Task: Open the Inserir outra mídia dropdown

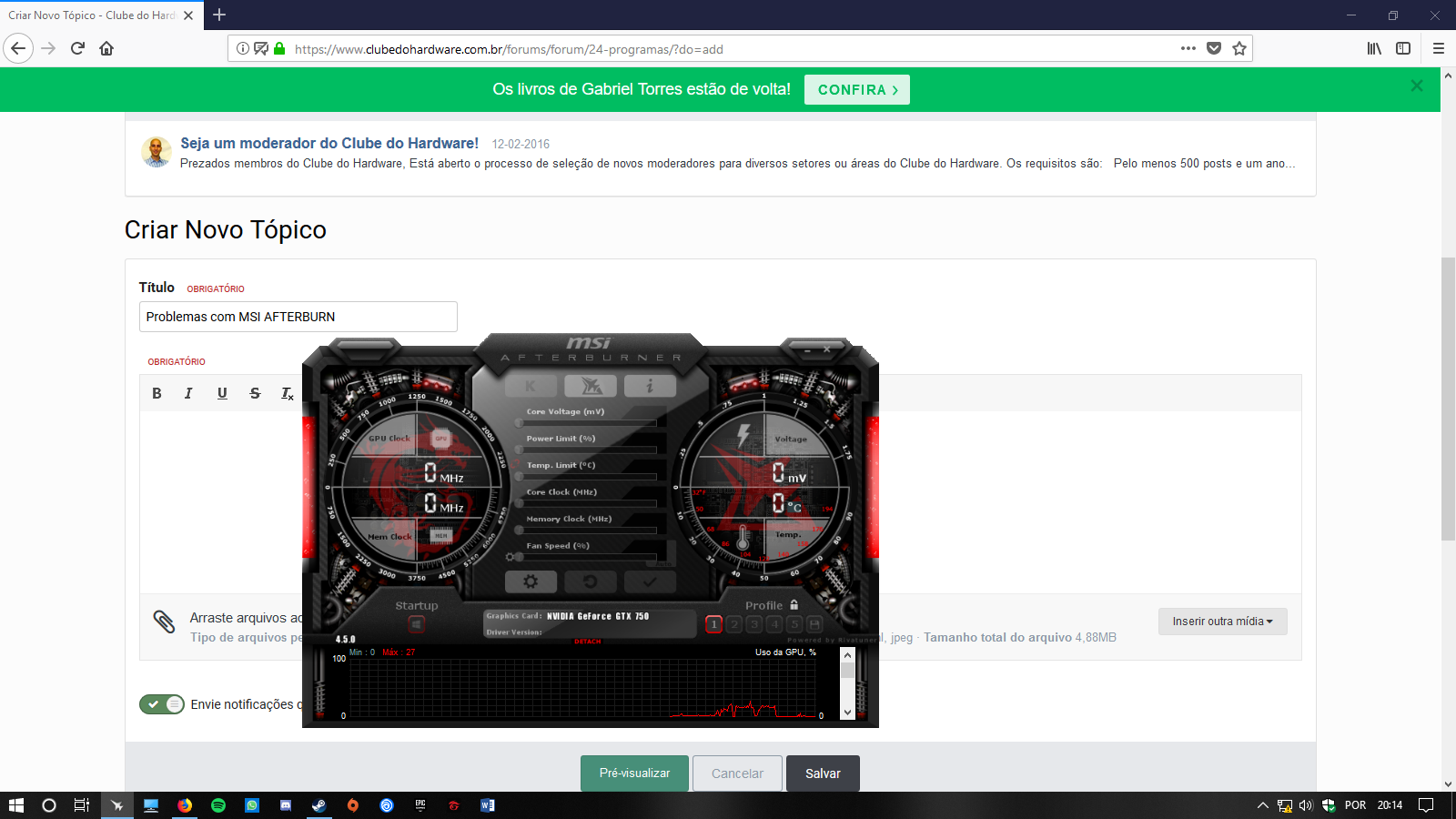Action: [1223, 622]
